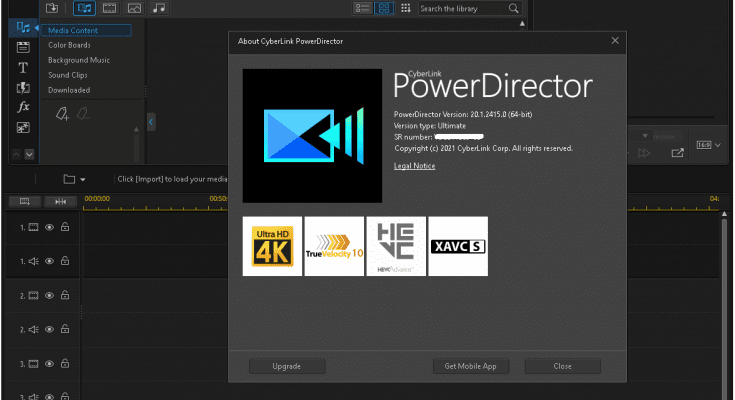735x400 pixels.
Task: Lock audio track 1
Action: tap(65, 261)
